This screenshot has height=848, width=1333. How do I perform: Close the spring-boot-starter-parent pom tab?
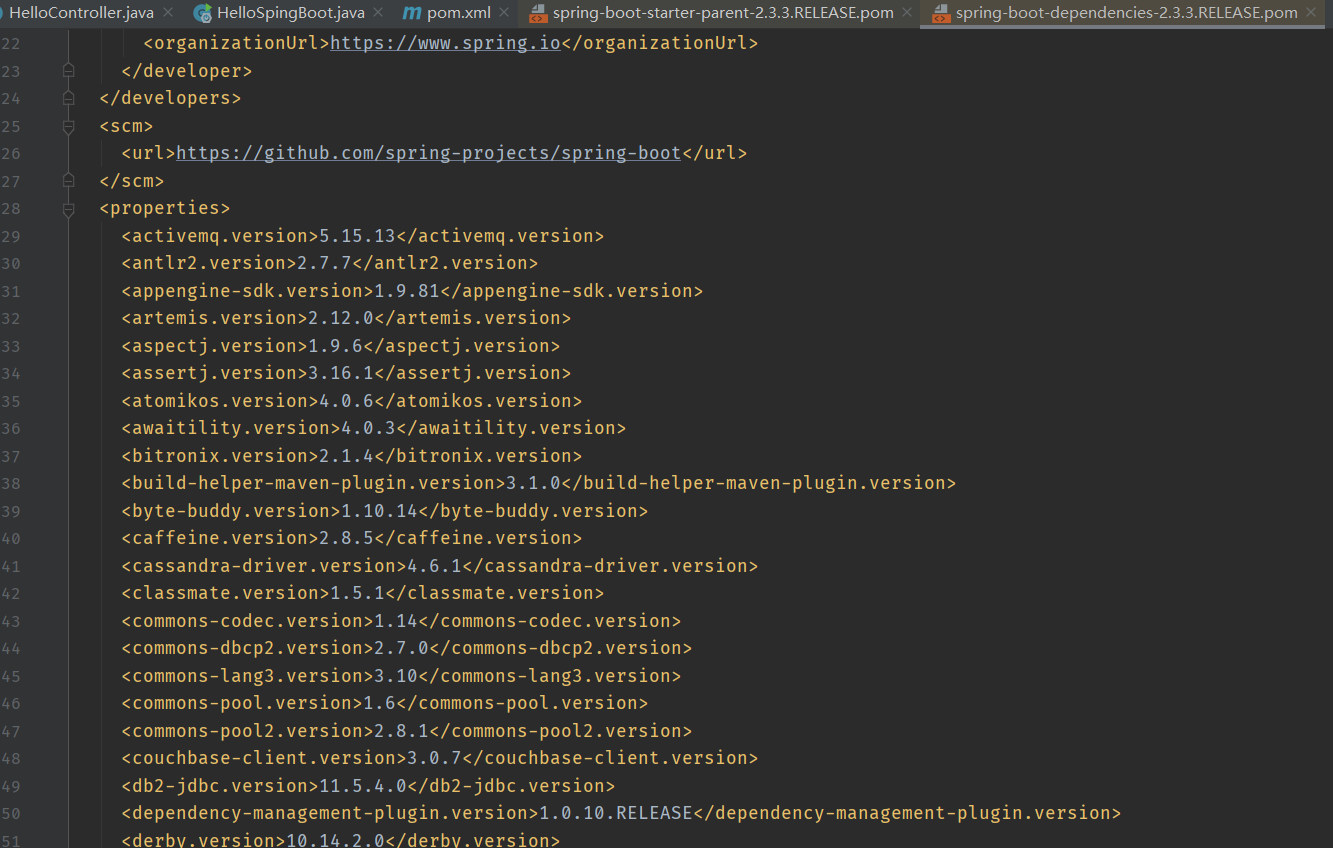tap(906, 13)
